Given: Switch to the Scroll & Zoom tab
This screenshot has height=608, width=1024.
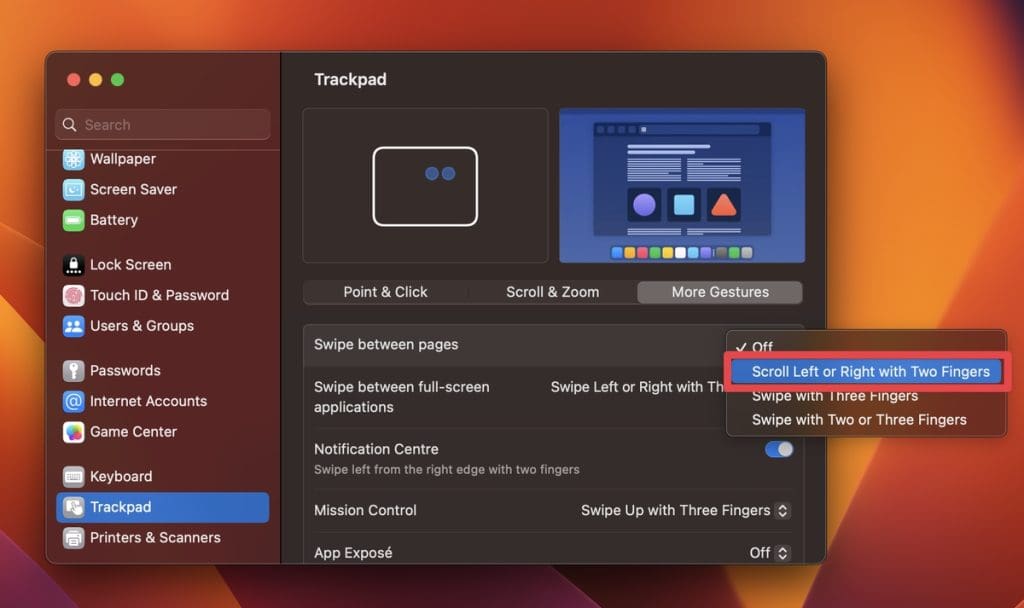Looking at the screenshot, I should (552, 292).
